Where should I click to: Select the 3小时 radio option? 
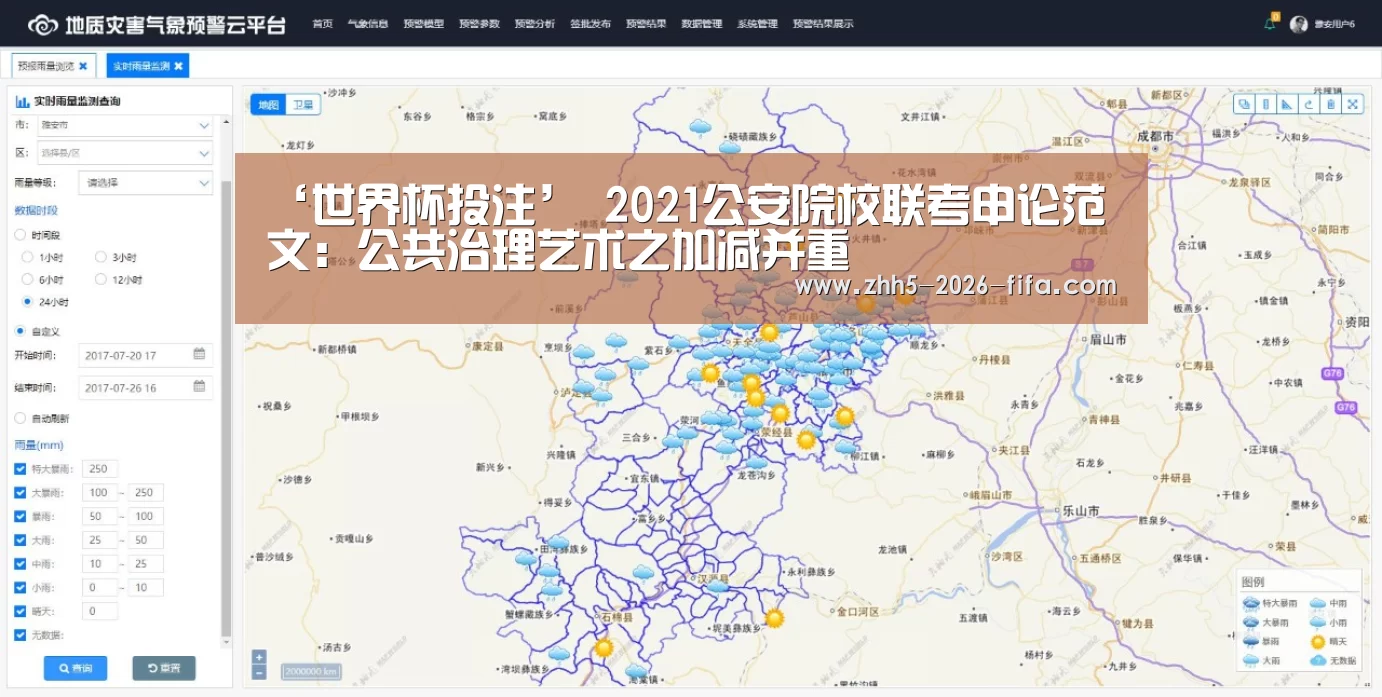[100, 257]
